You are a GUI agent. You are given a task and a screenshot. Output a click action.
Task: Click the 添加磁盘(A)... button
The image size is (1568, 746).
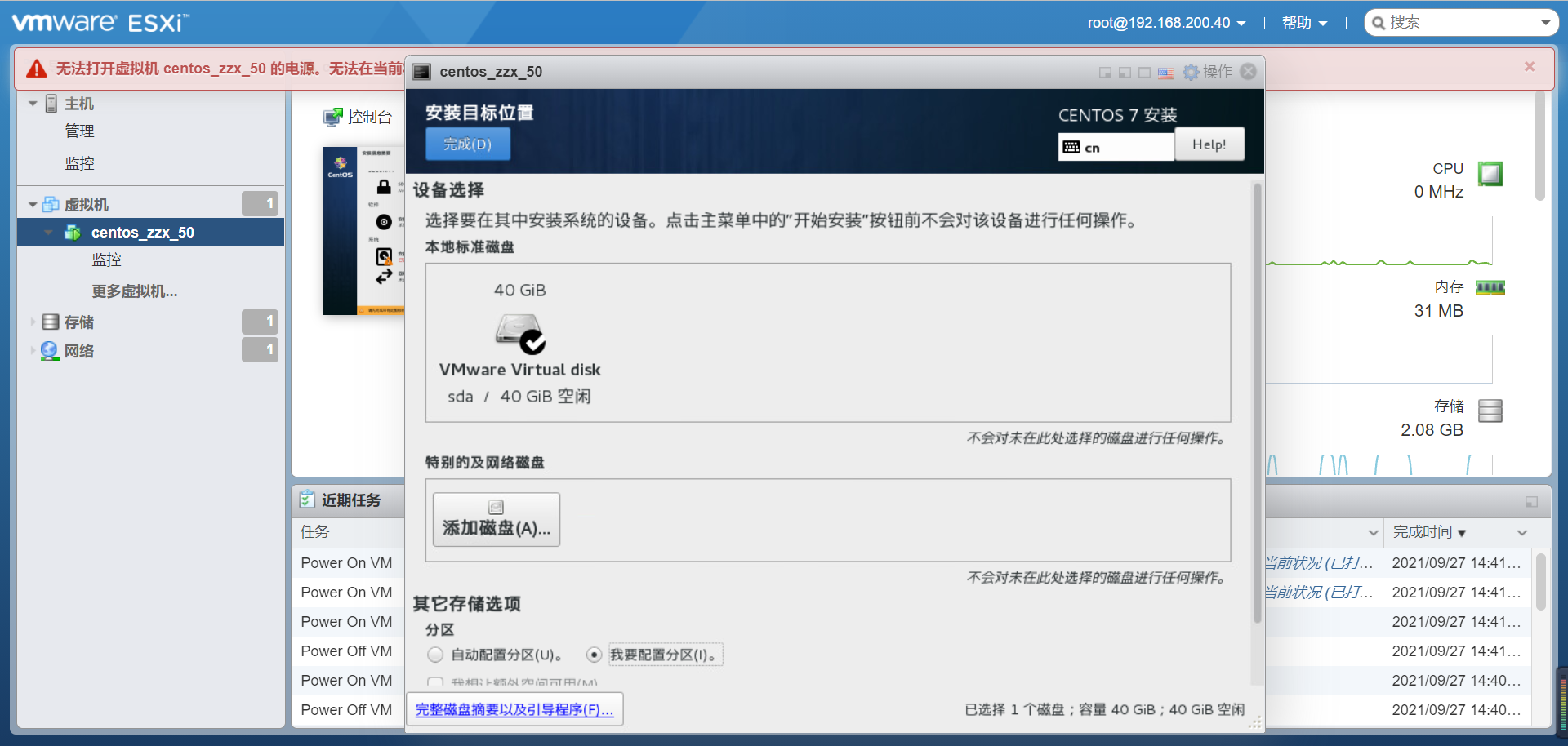pyautogui.click(x=497, y=519)
